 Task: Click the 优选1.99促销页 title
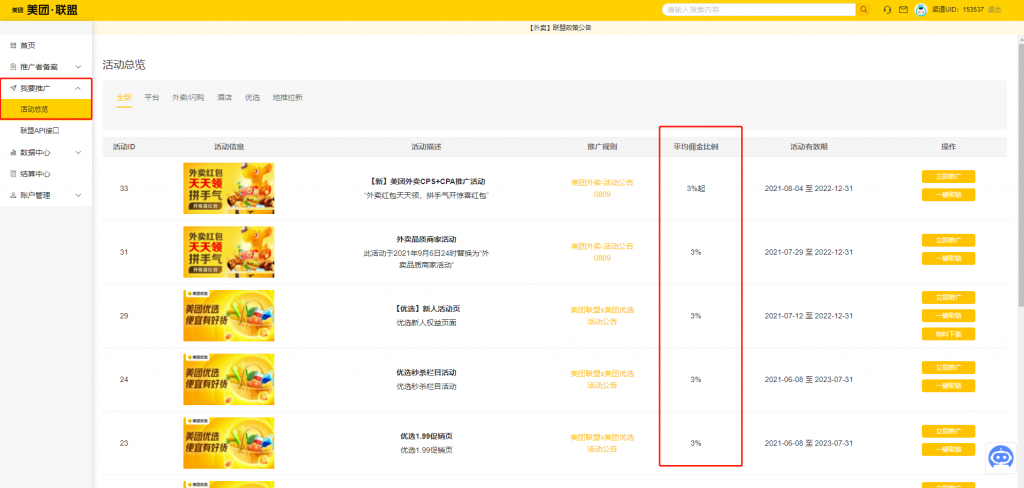coord(426,436)
